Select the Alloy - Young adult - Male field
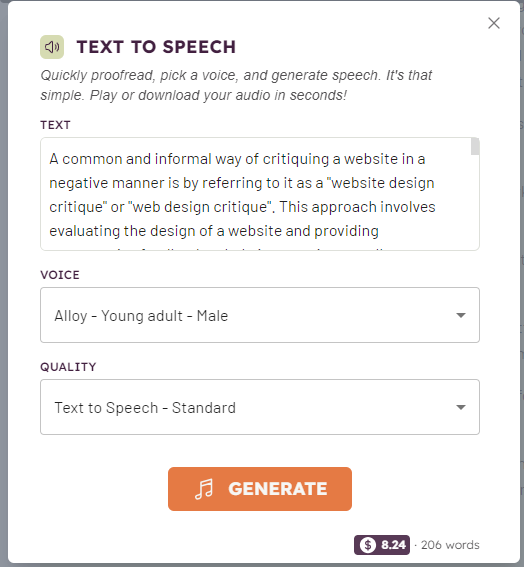524x567 pixels. tap(260, 315)
